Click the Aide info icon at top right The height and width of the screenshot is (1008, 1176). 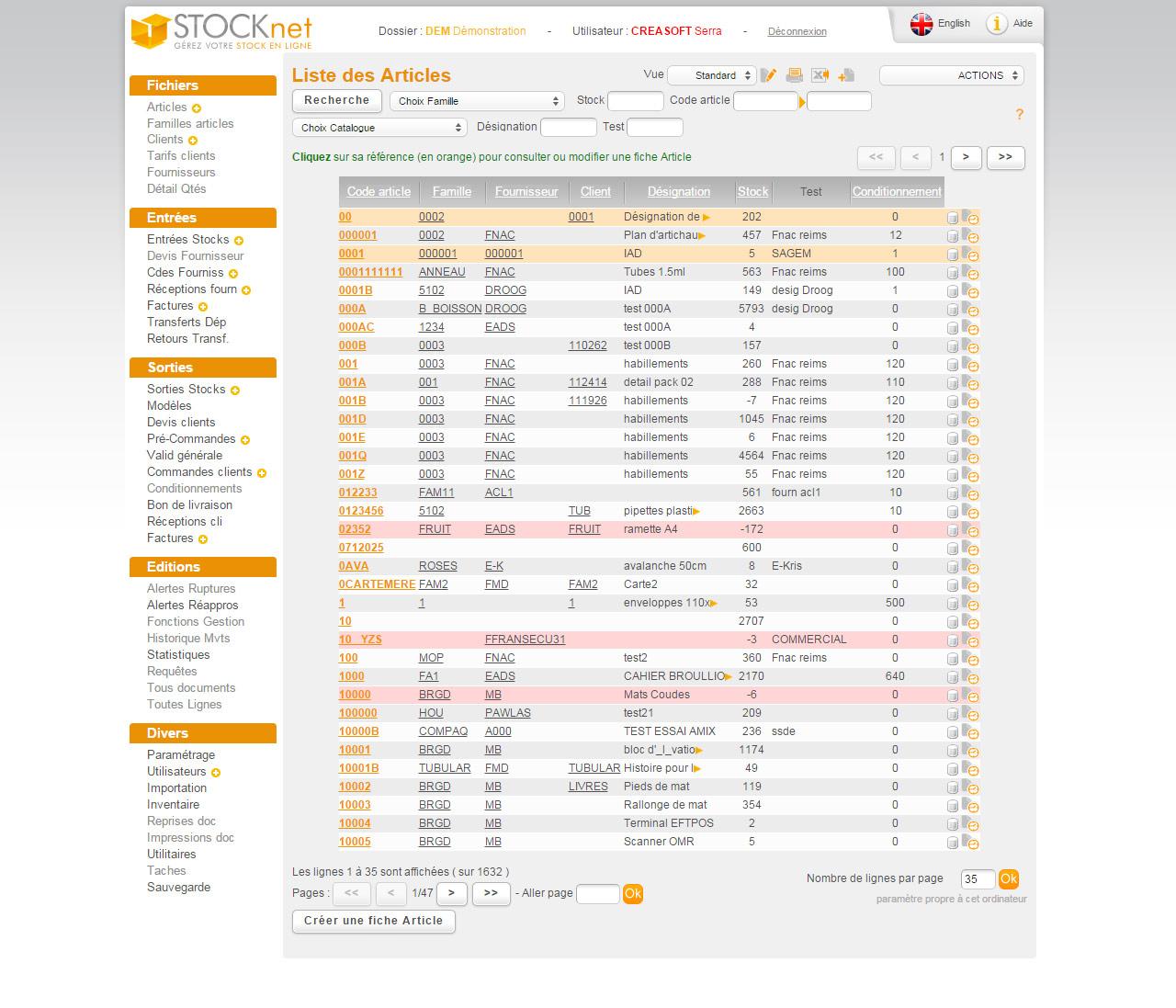click(x=997, y=25)
